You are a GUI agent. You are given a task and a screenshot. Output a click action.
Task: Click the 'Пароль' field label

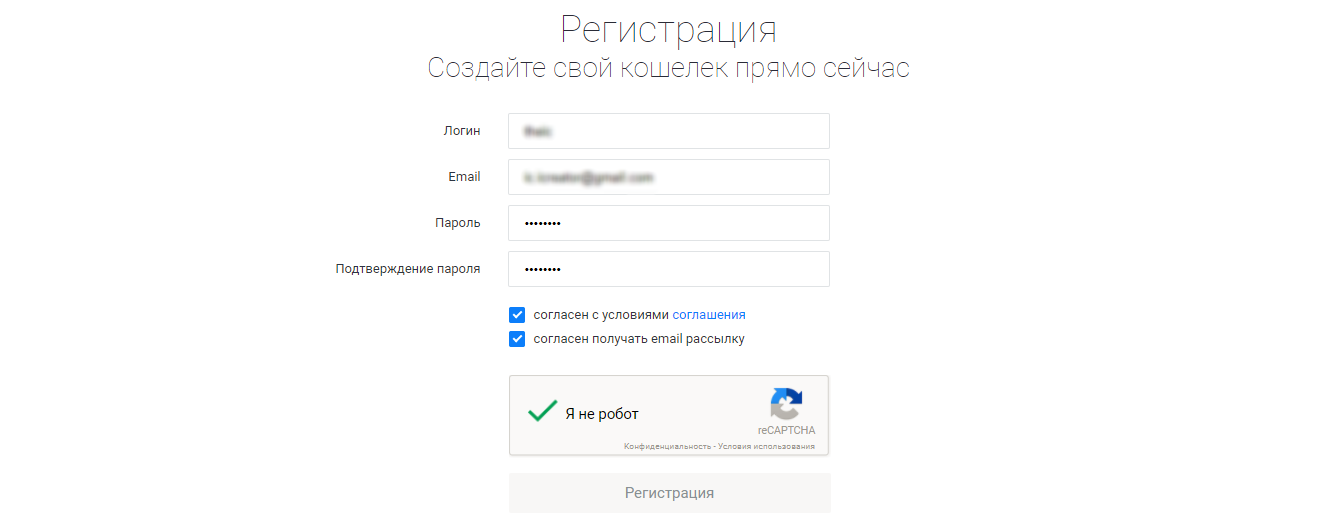click(x=458, y=223)
